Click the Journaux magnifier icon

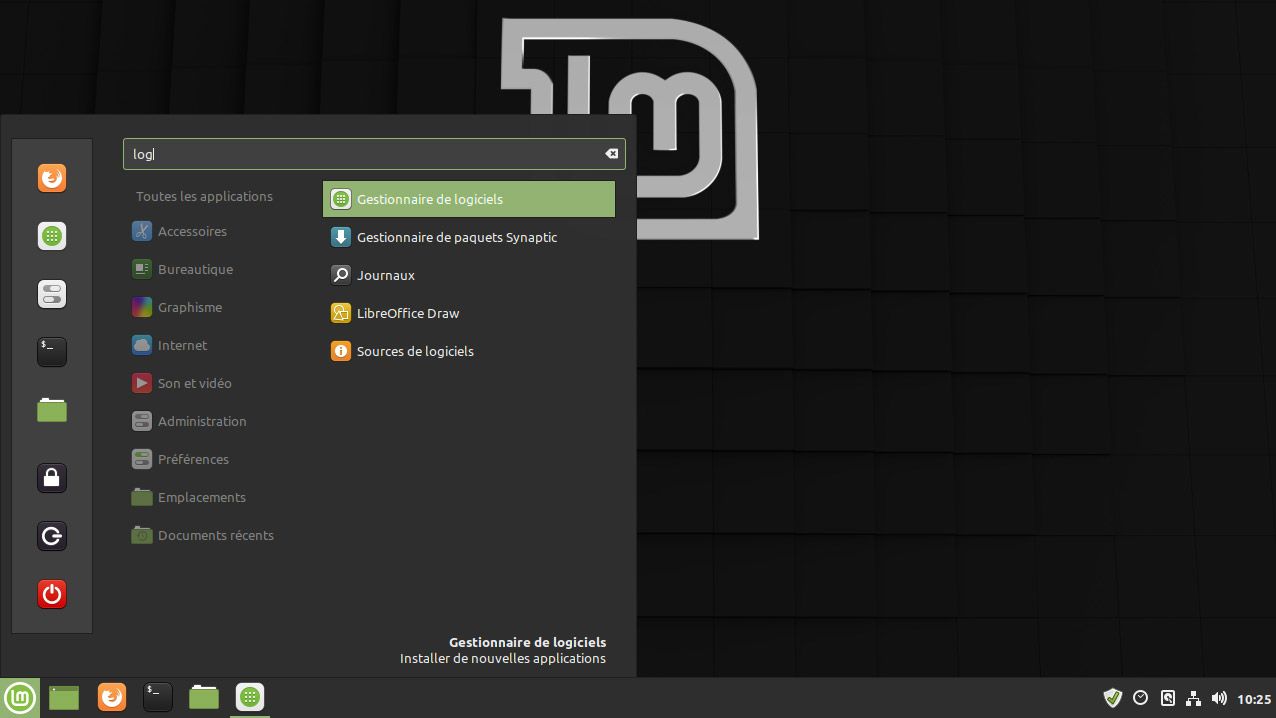click(x=341, y=275)
